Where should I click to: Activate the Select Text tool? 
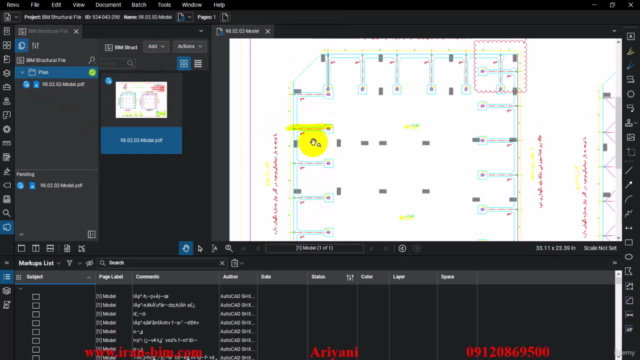pyautogui.click(x=214, y=248)
